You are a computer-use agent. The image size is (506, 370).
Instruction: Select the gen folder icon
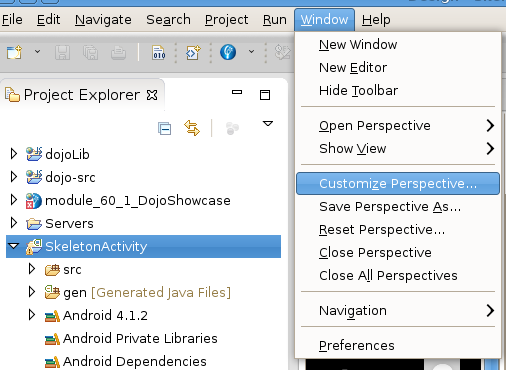[52, 292]
